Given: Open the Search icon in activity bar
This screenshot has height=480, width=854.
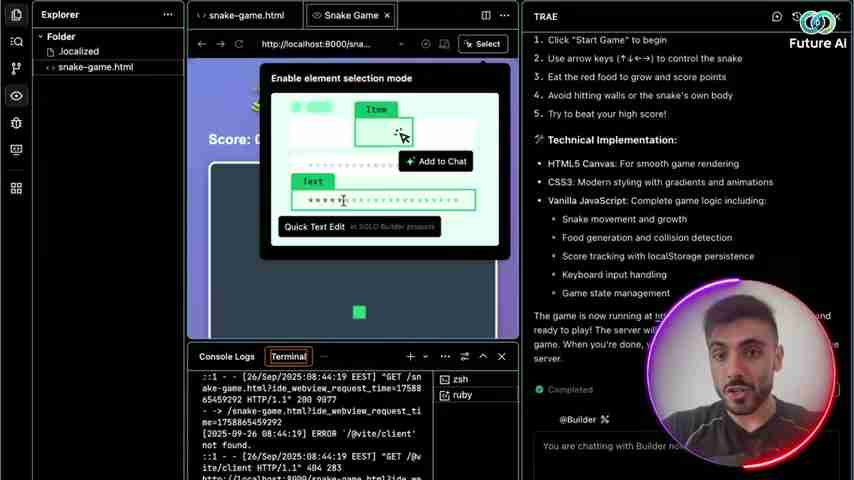Looking at the screenshot, I should click(x=16, y=42).
